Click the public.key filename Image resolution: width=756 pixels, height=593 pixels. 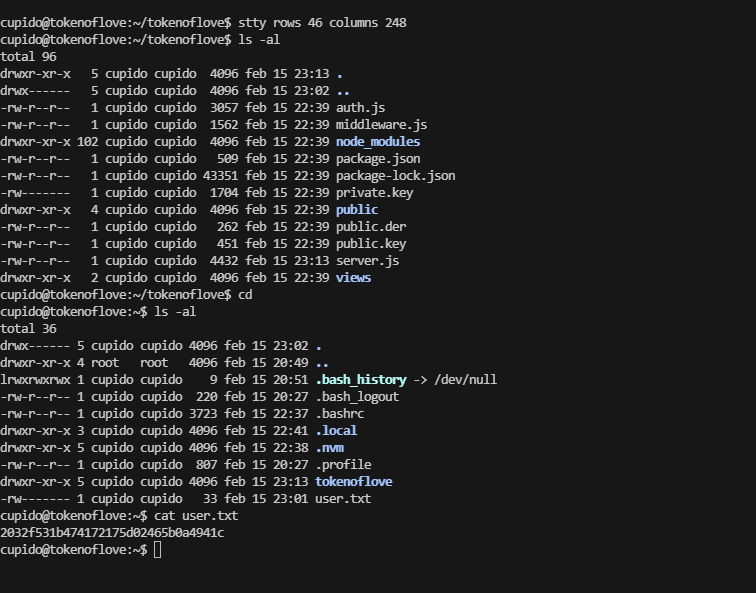point(370,243)
